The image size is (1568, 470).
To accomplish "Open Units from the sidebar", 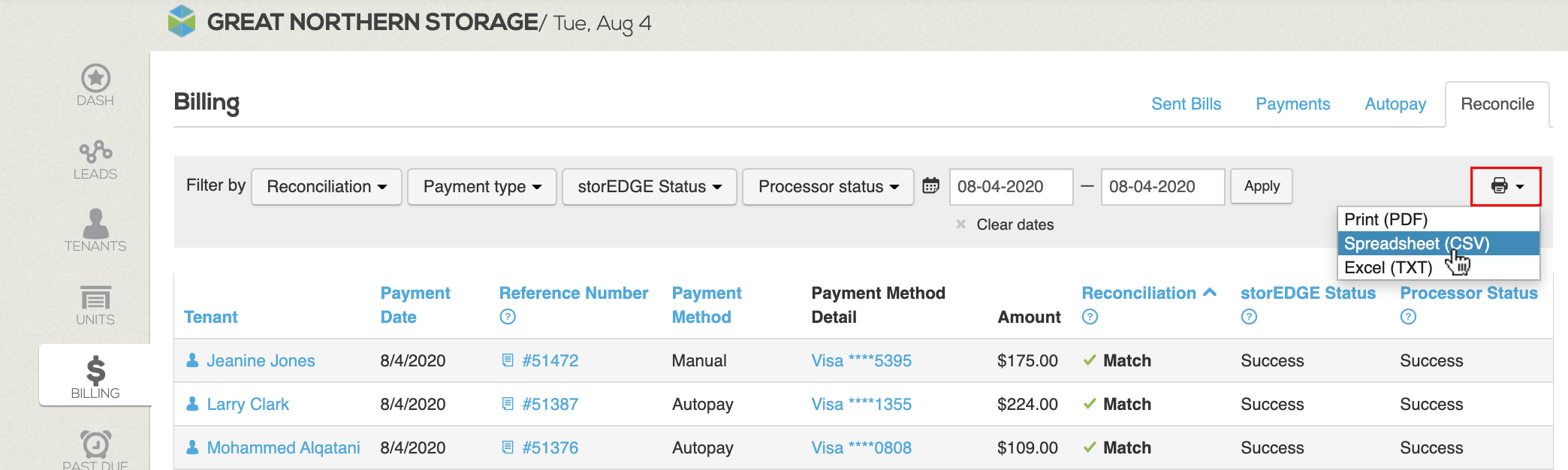I will coord(95,299).
